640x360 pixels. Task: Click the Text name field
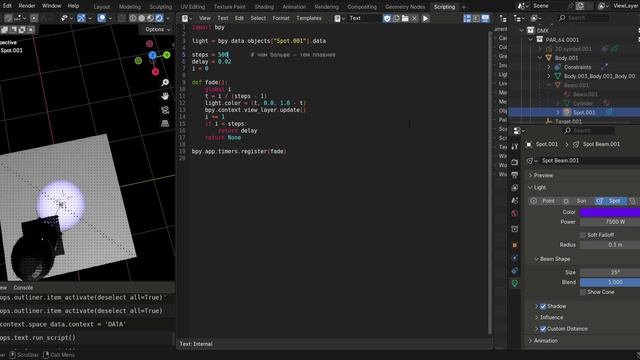(x=364, y=18)
